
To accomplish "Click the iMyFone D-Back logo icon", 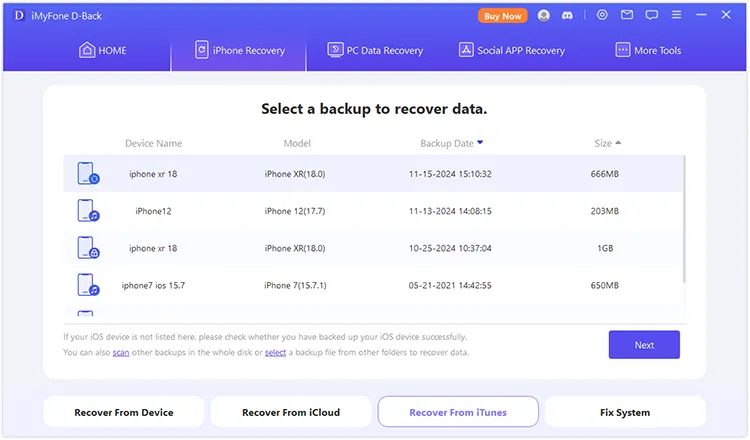I will pyautogui.click(x=19, y=15).
